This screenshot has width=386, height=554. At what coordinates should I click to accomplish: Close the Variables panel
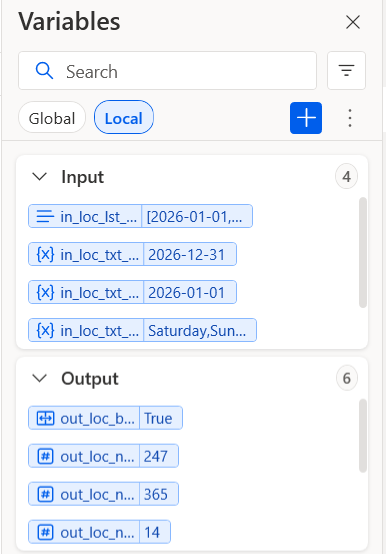click(353, 22)
